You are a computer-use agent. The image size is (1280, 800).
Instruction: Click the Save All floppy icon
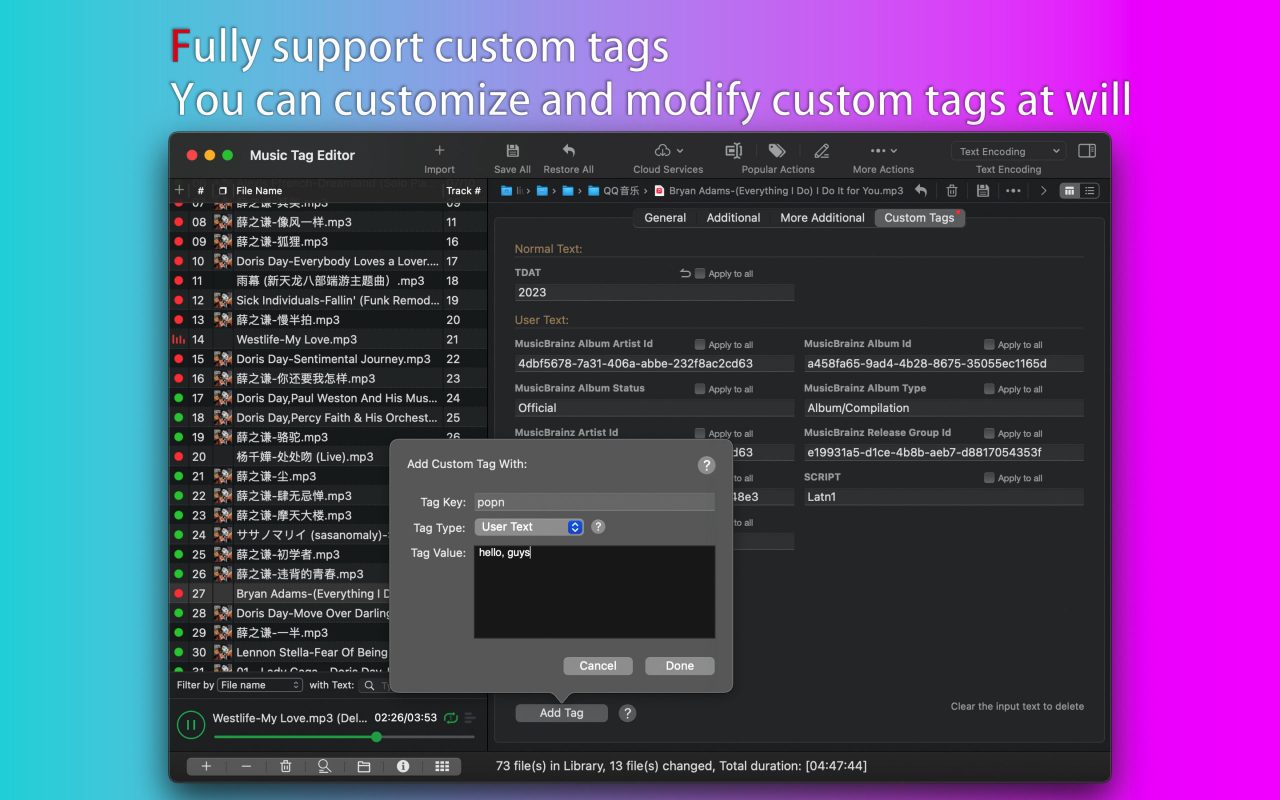pos(512,151)
